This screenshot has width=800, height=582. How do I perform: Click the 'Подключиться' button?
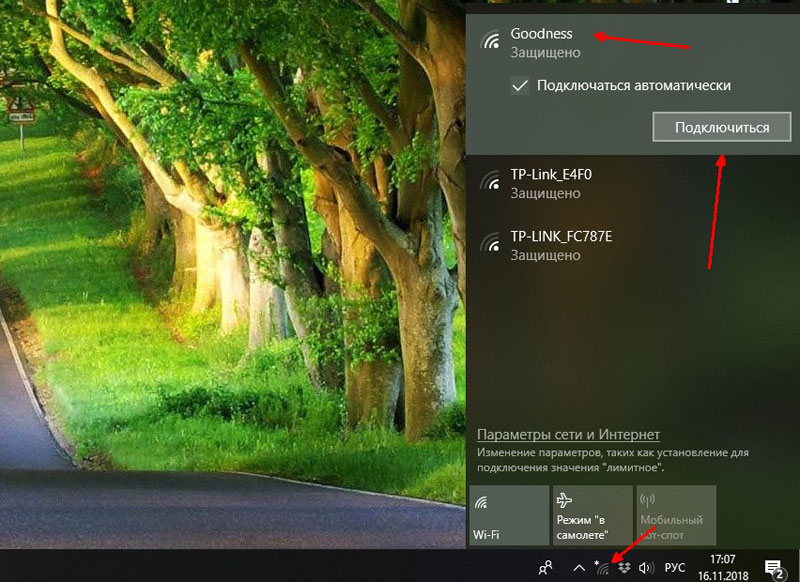[x=722, y=127]
